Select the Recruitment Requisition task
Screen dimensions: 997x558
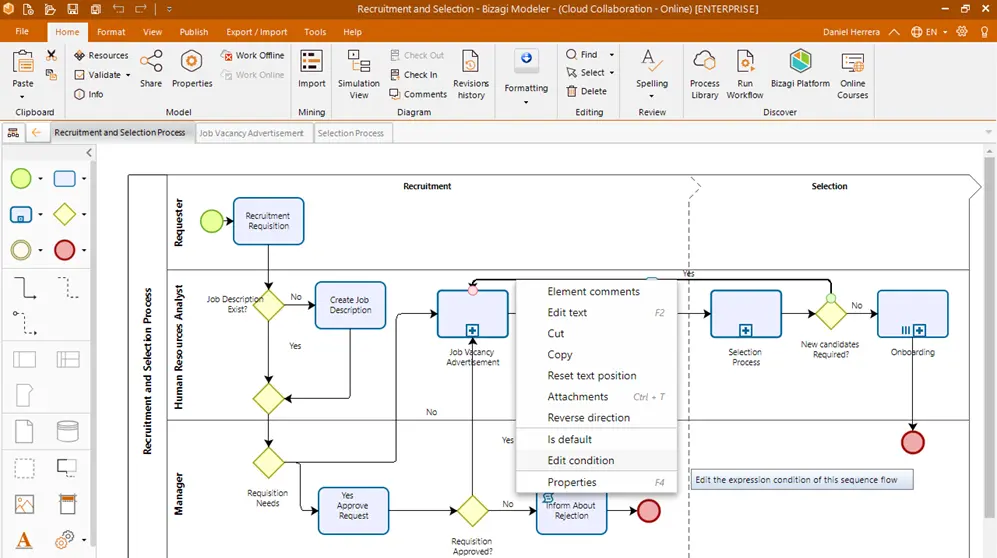[x=268, y=221]
